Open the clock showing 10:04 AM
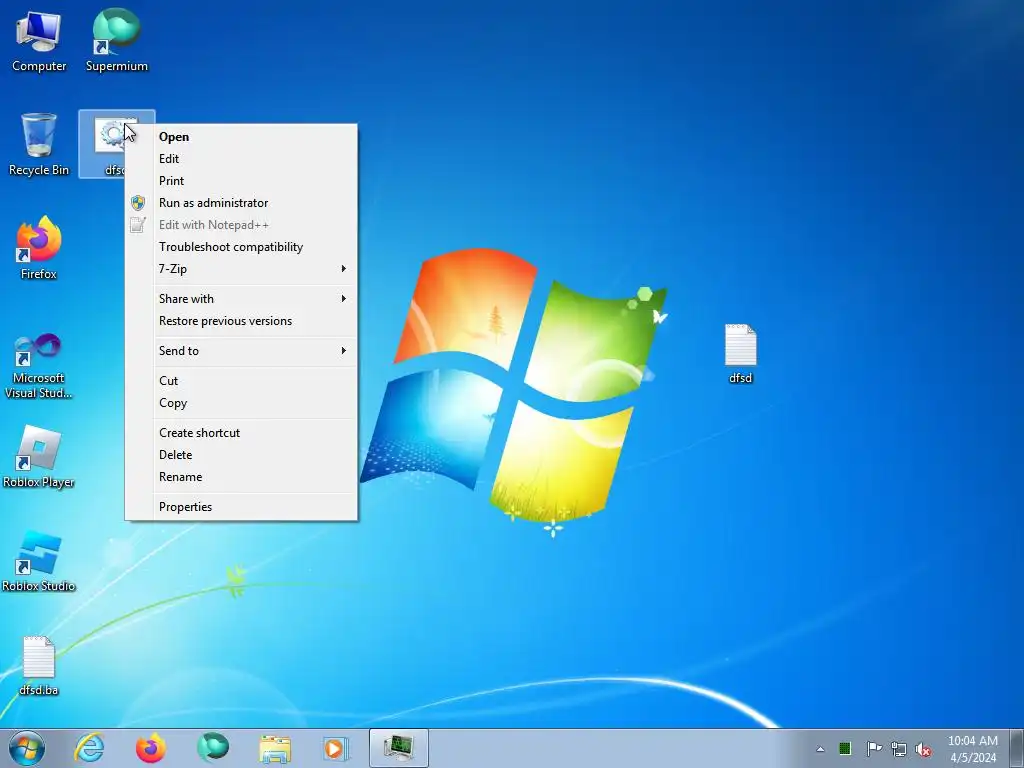The width and height of the screenshot is (1024, 768). click(973, 749)
